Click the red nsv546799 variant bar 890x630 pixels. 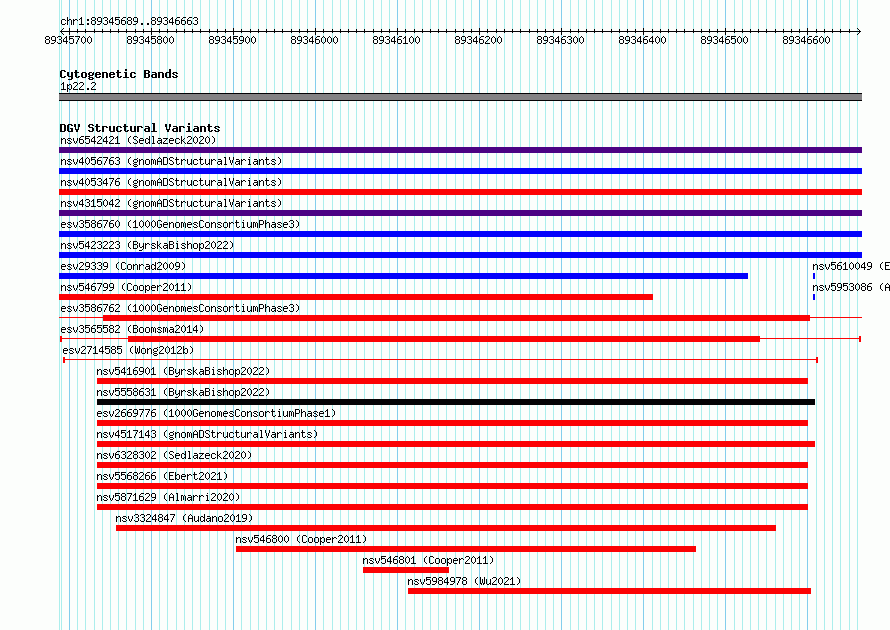point(356,297)
